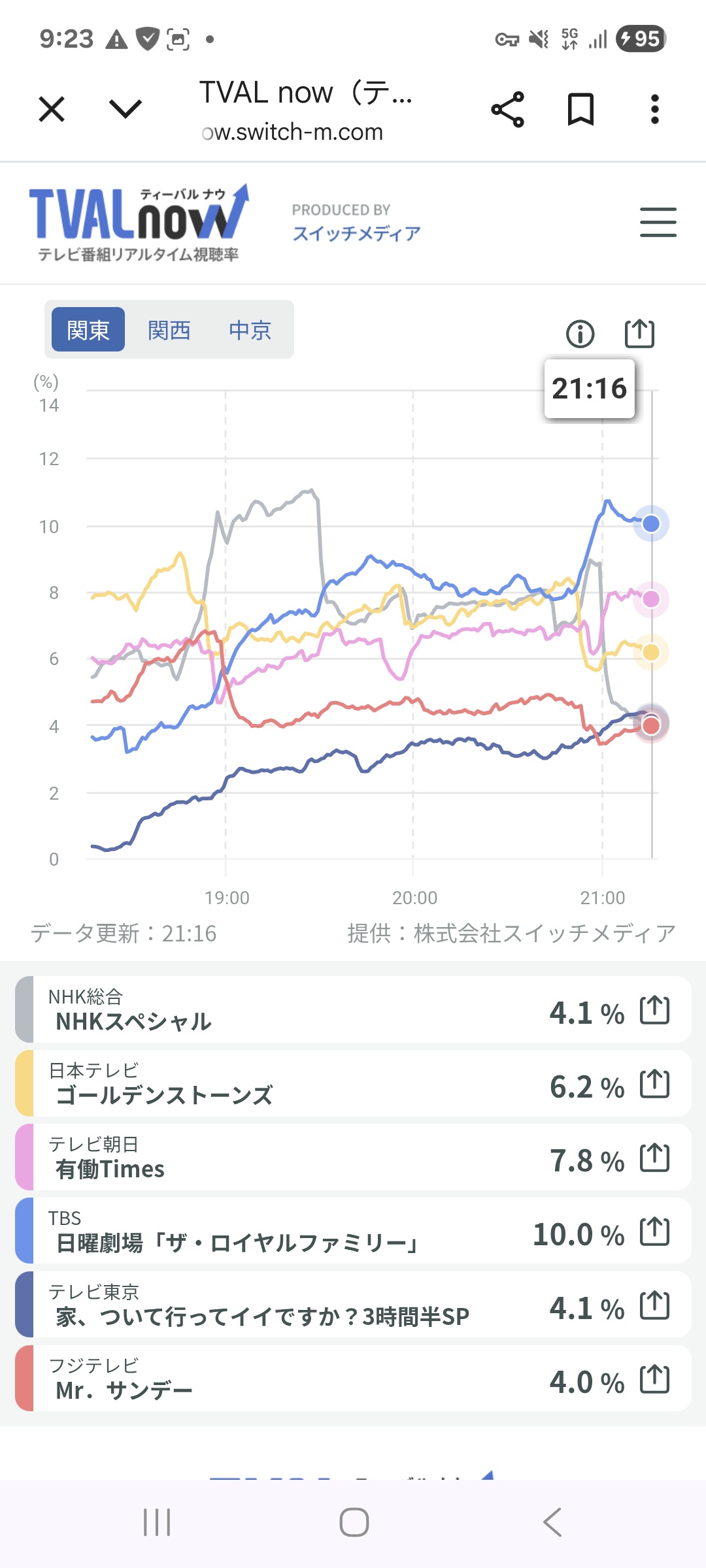
Task: Share the ゴールデンストーンズ rating
Action: click(x=654, y=1084)
